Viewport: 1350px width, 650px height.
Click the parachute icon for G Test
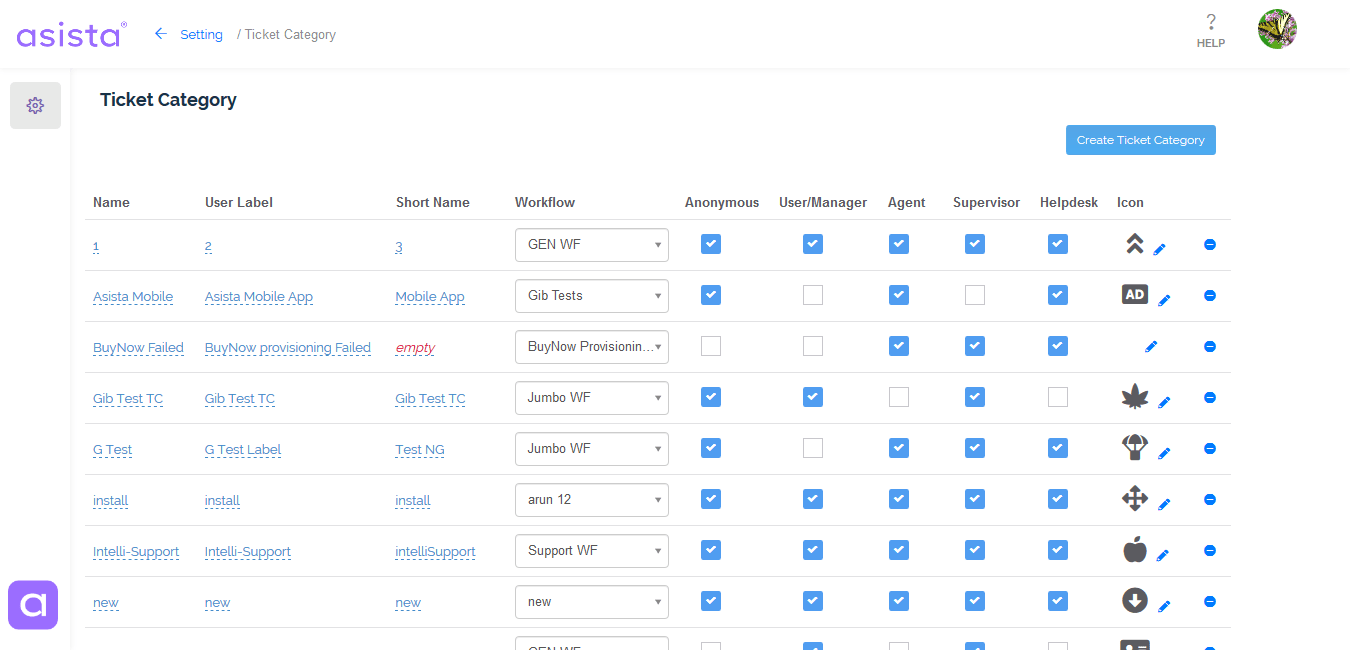click(x=1135, y=447)
